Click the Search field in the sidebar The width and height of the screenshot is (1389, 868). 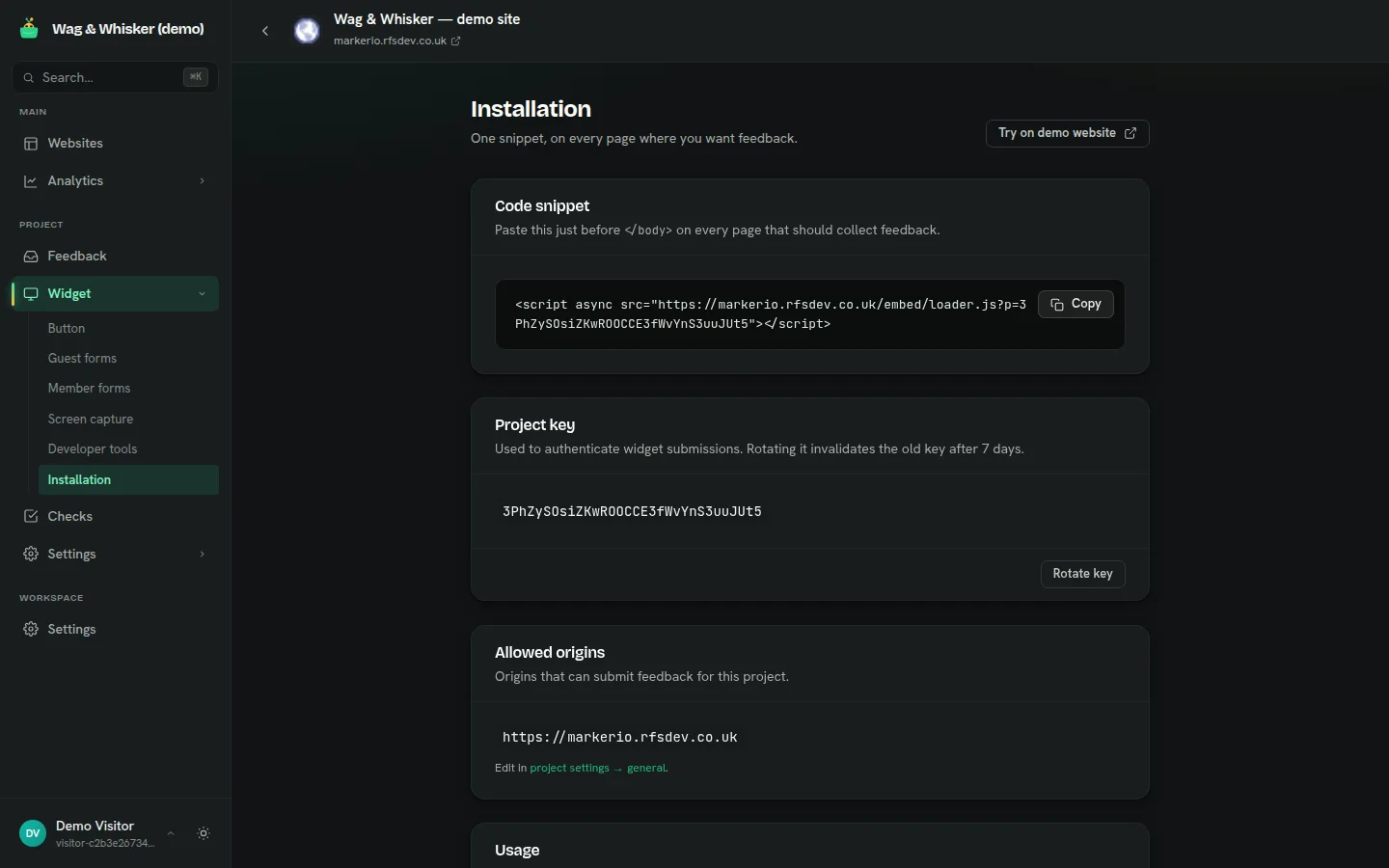(x=115, y=77)
